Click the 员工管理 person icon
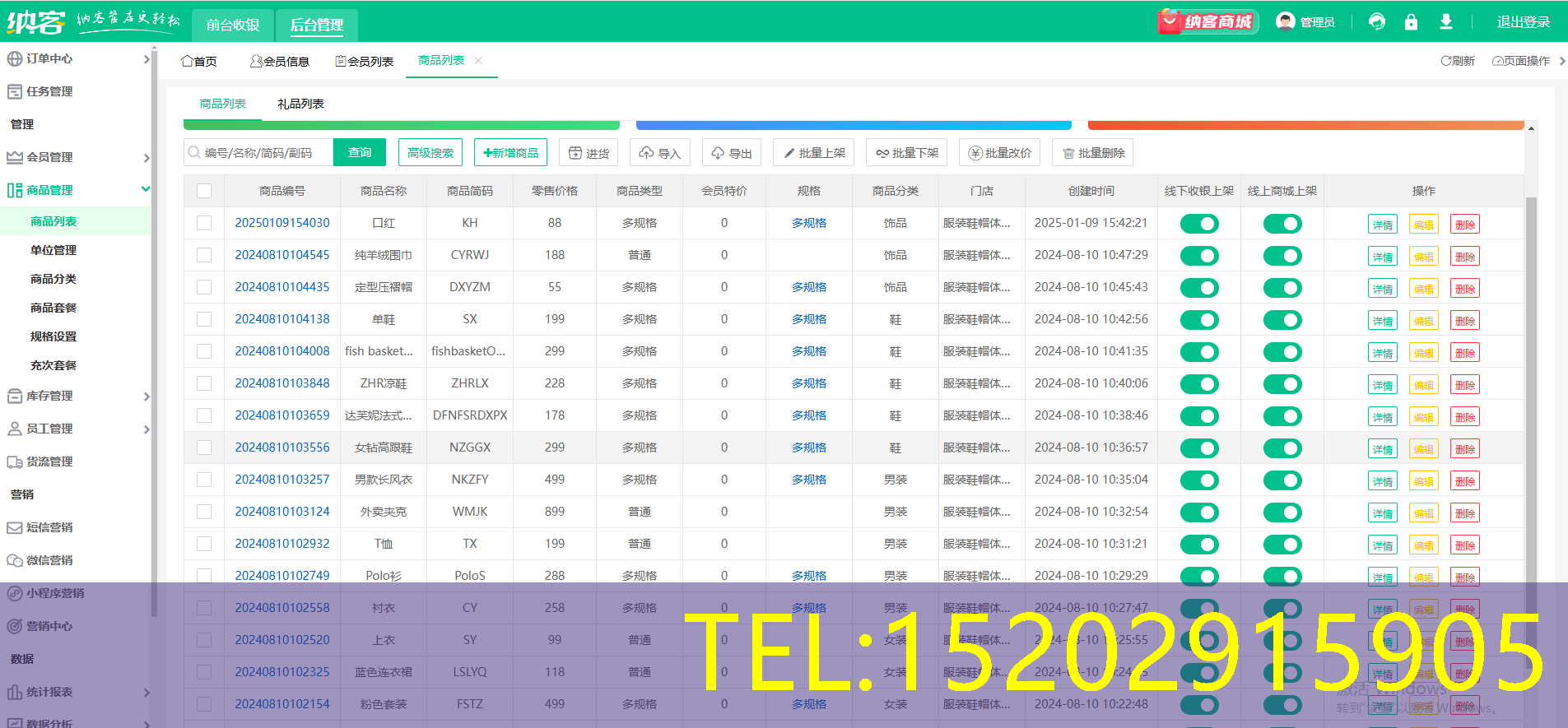1568x728 pixels. 14,429
